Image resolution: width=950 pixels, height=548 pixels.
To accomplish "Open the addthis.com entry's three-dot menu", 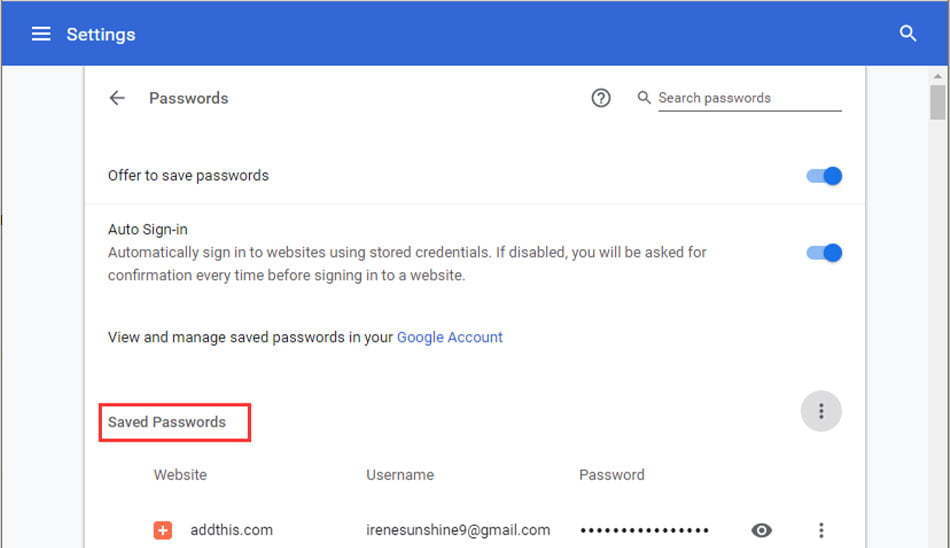I will point(821,530).
